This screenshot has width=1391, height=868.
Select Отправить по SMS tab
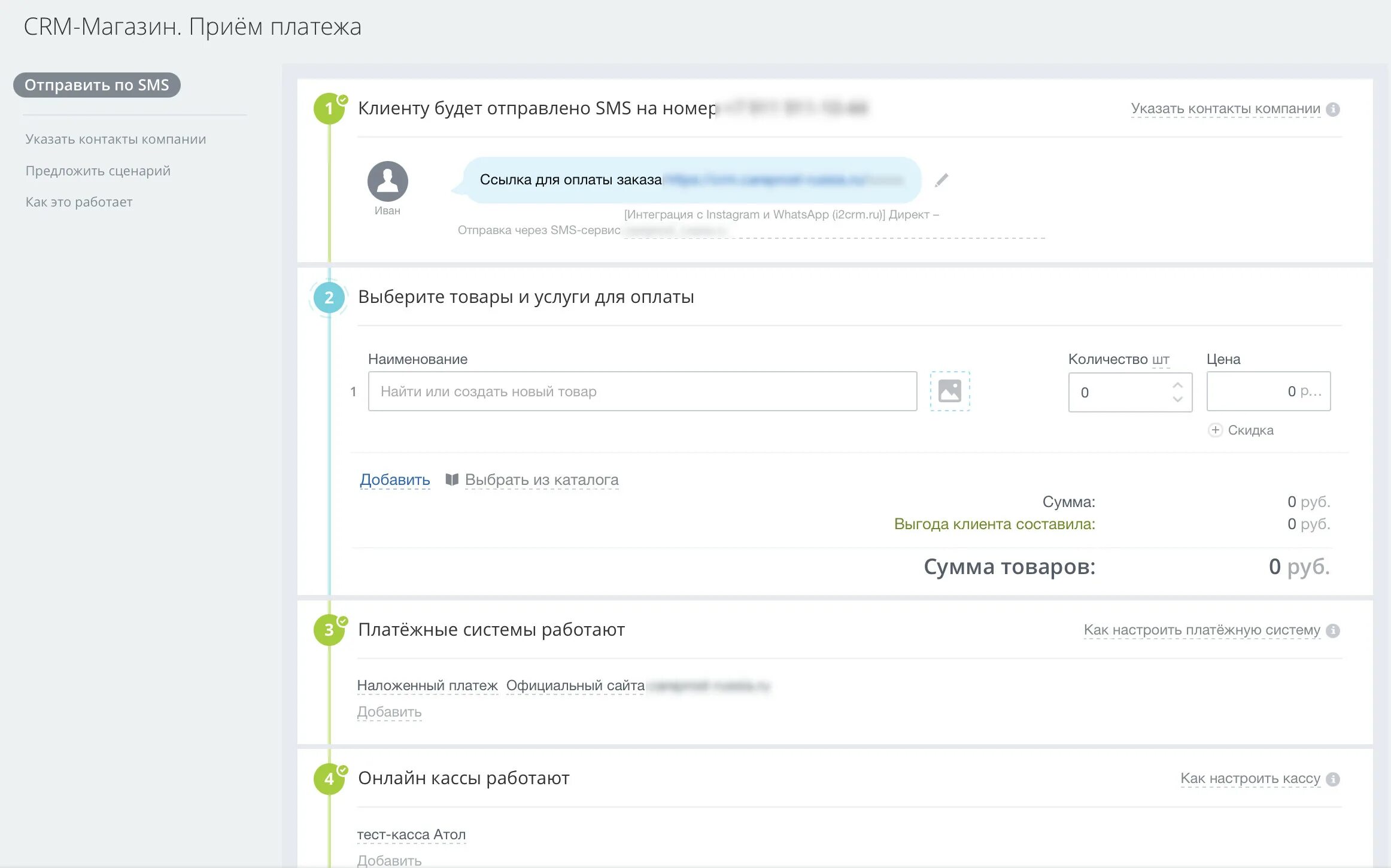pos(97,85)
